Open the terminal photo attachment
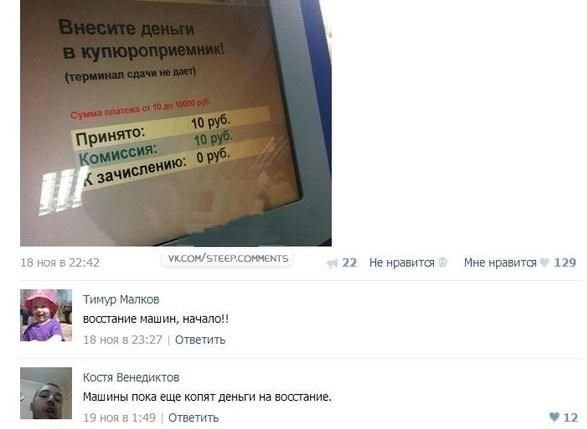The width and height of the screenshot is (587, 429). tap(176, 123)
